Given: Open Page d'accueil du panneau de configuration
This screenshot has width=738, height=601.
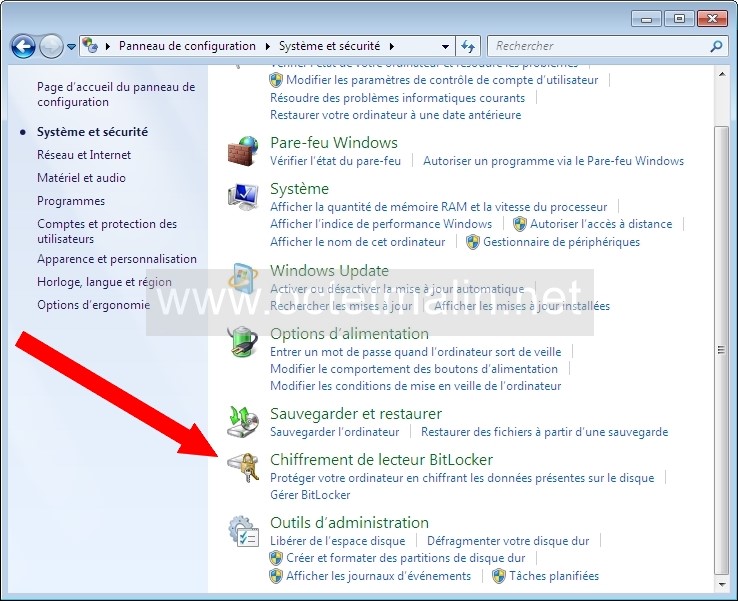Looking at the screenshot, I should click(x=116, y=95).
